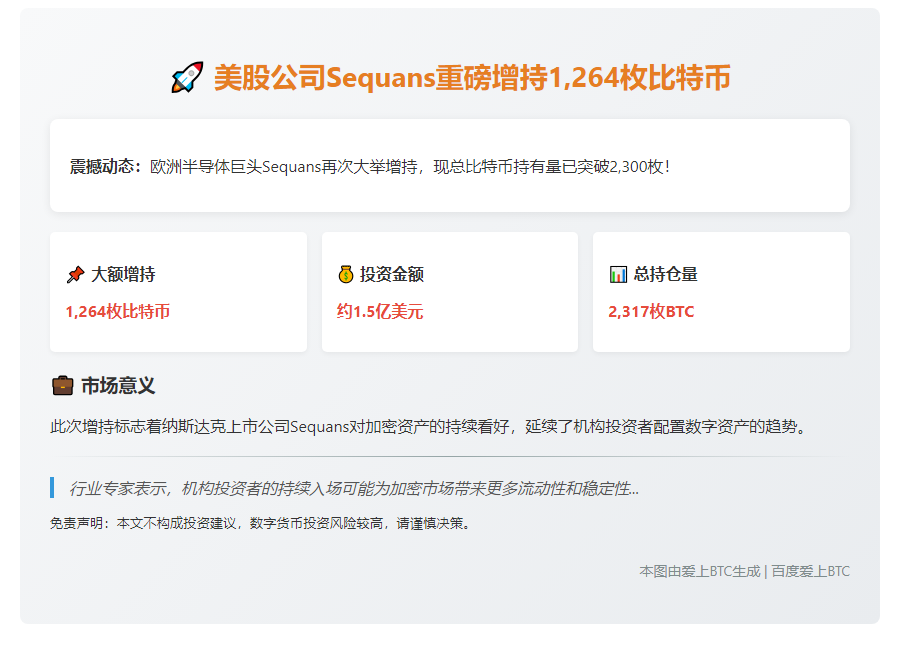Screen dimensions: 900x656
Task: Click the card title 大额增持
Action: (x=123, y=274)
